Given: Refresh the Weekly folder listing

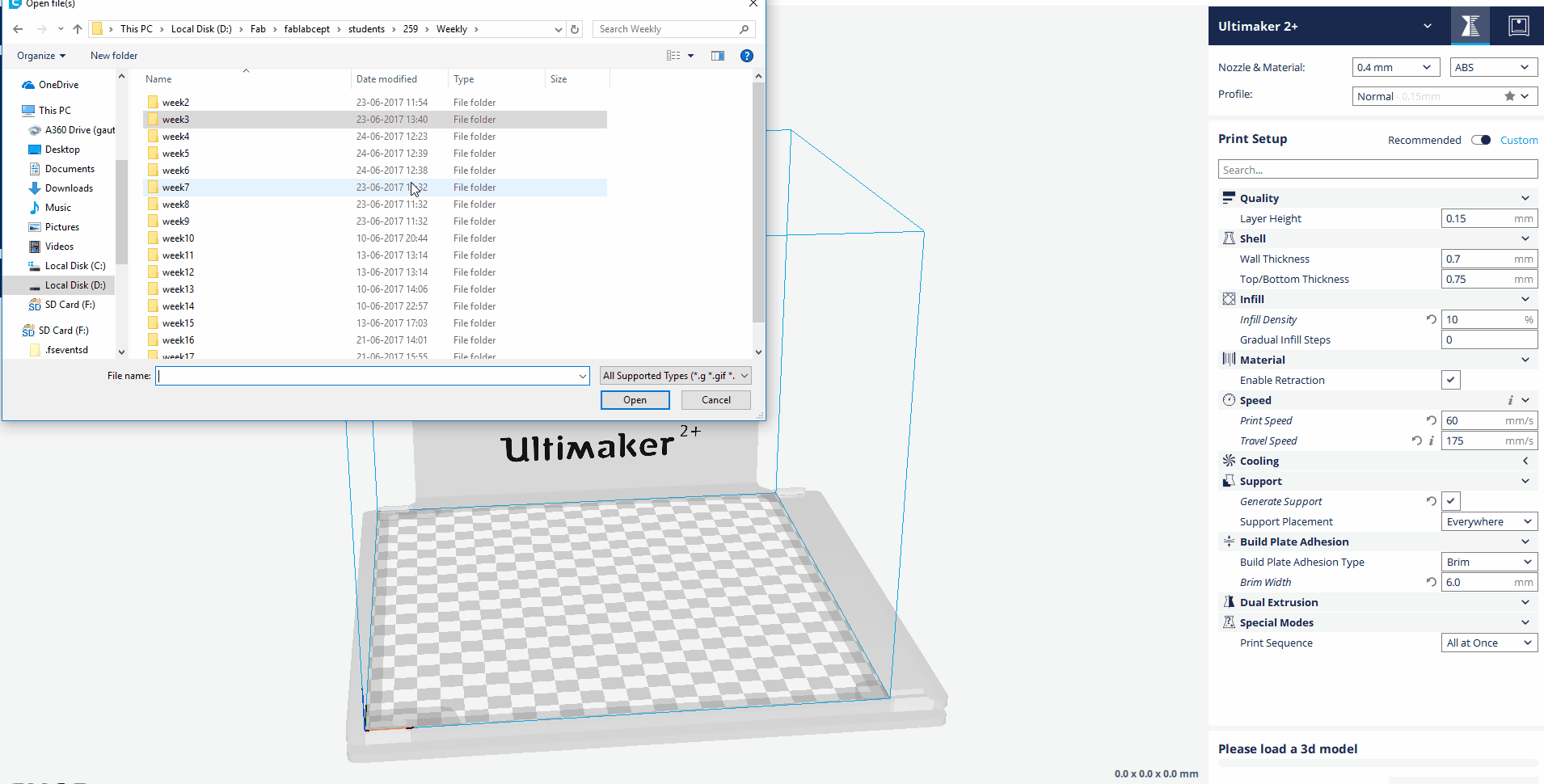Looking at the screenshot, I should [x=575, y=29].
